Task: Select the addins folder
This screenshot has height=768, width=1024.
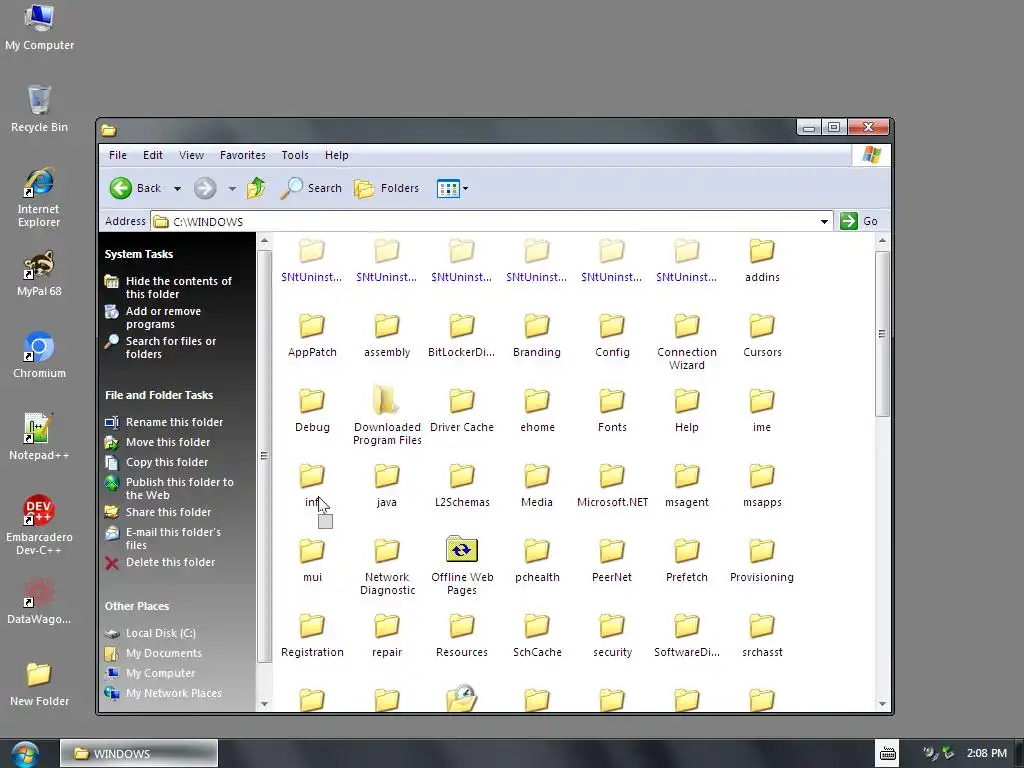Action: [x=762, y=261]
